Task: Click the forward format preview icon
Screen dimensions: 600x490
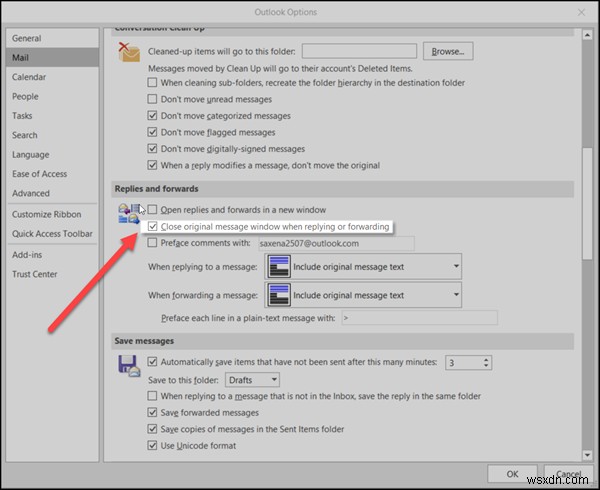Action: tap(279, 295)
